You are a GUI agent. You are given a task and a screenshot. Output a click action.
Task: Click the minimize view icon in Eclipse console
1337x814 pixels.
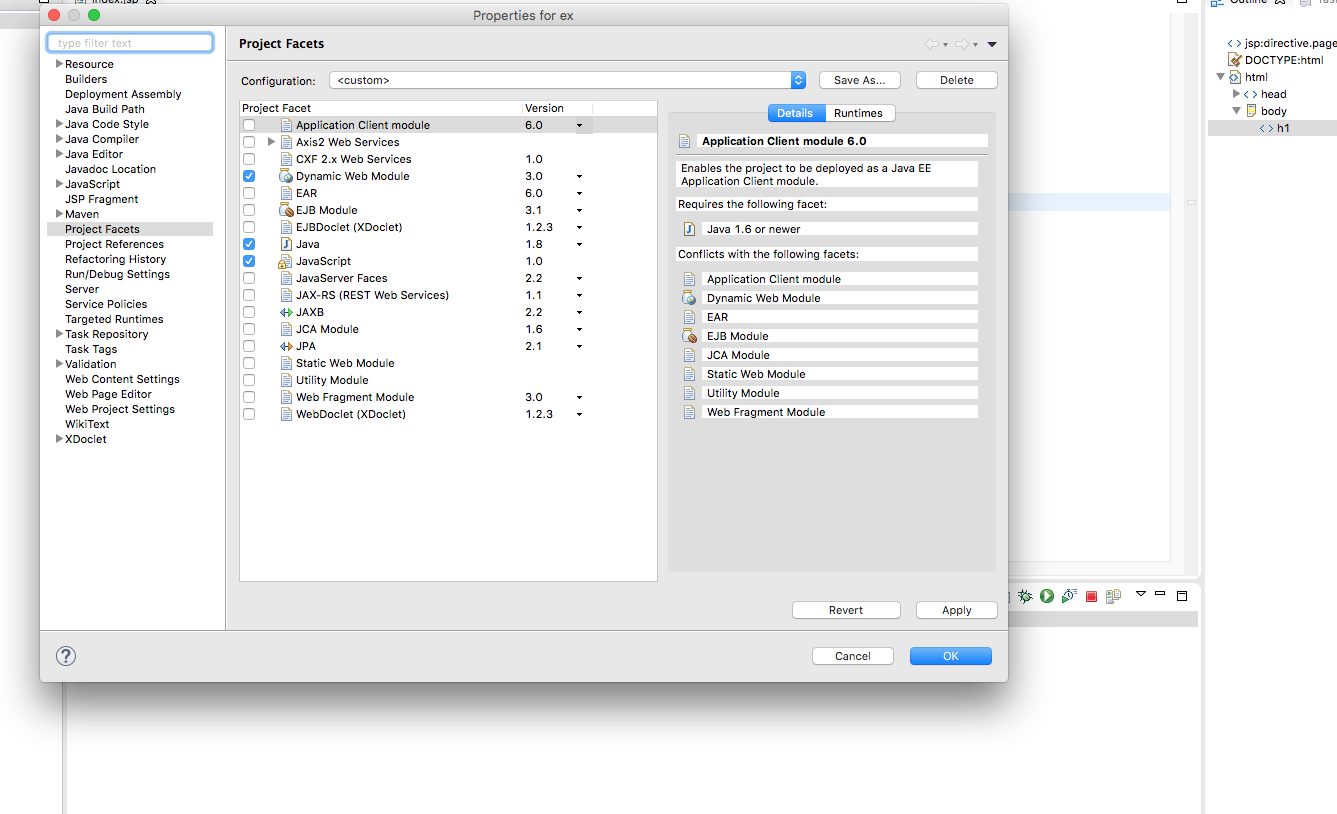(1161, 594)
